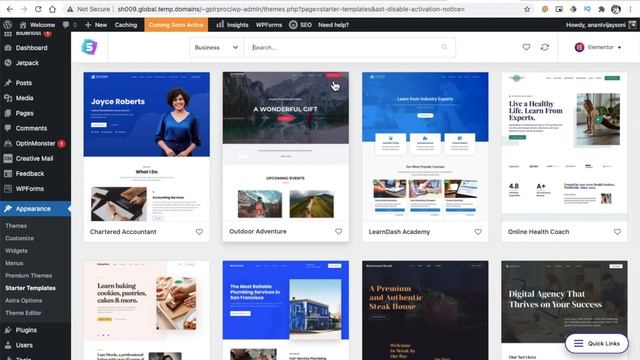Click the browser address bar URL
Viewport: 640px width, 360px height.
[291, 9]
